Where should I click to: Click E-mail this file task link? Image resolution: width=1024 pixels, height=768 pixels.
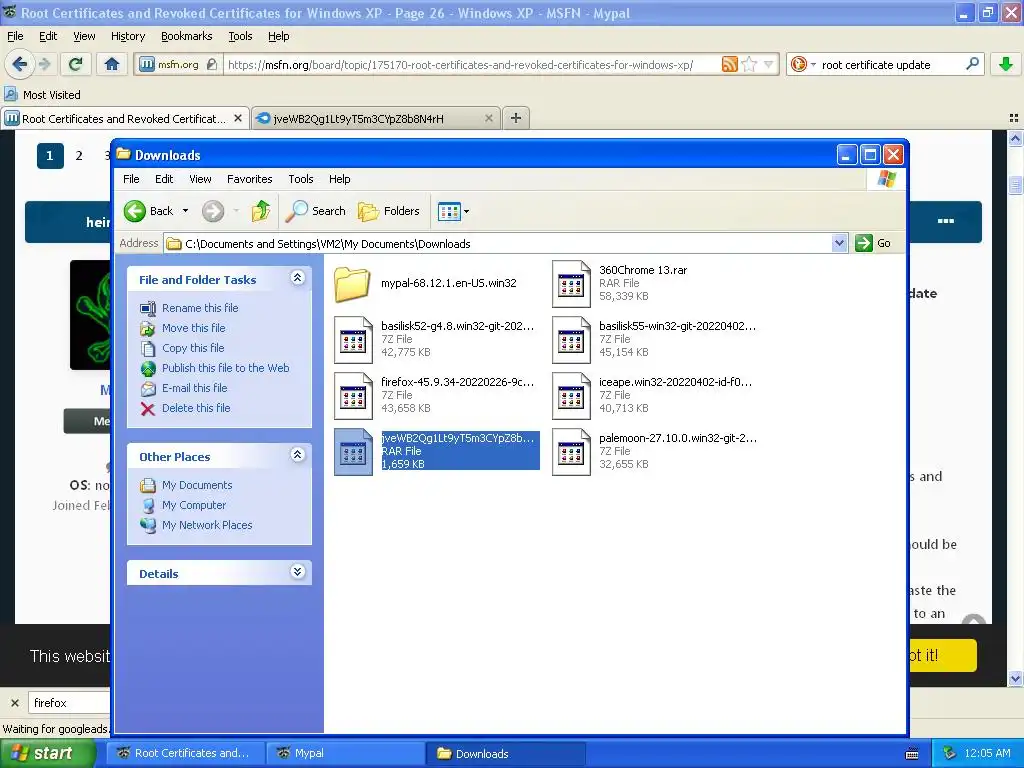(195, 388)
